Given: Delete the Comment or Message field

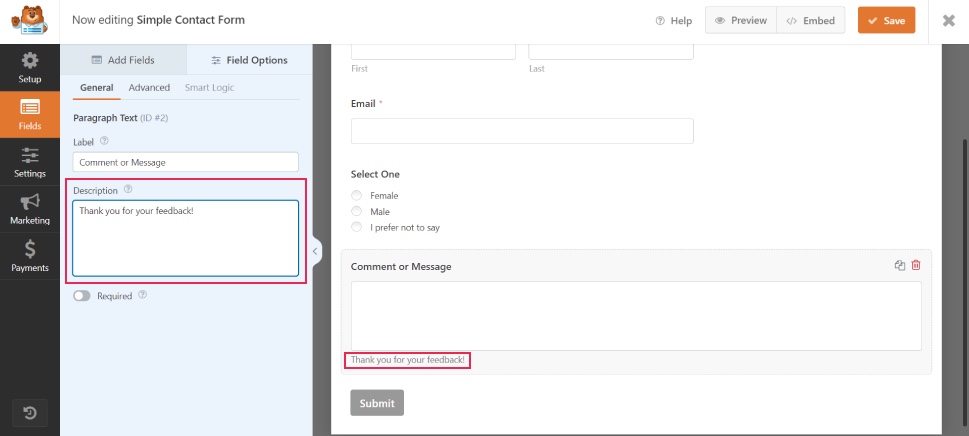Looking at the screenshot, I should [916, 266].
